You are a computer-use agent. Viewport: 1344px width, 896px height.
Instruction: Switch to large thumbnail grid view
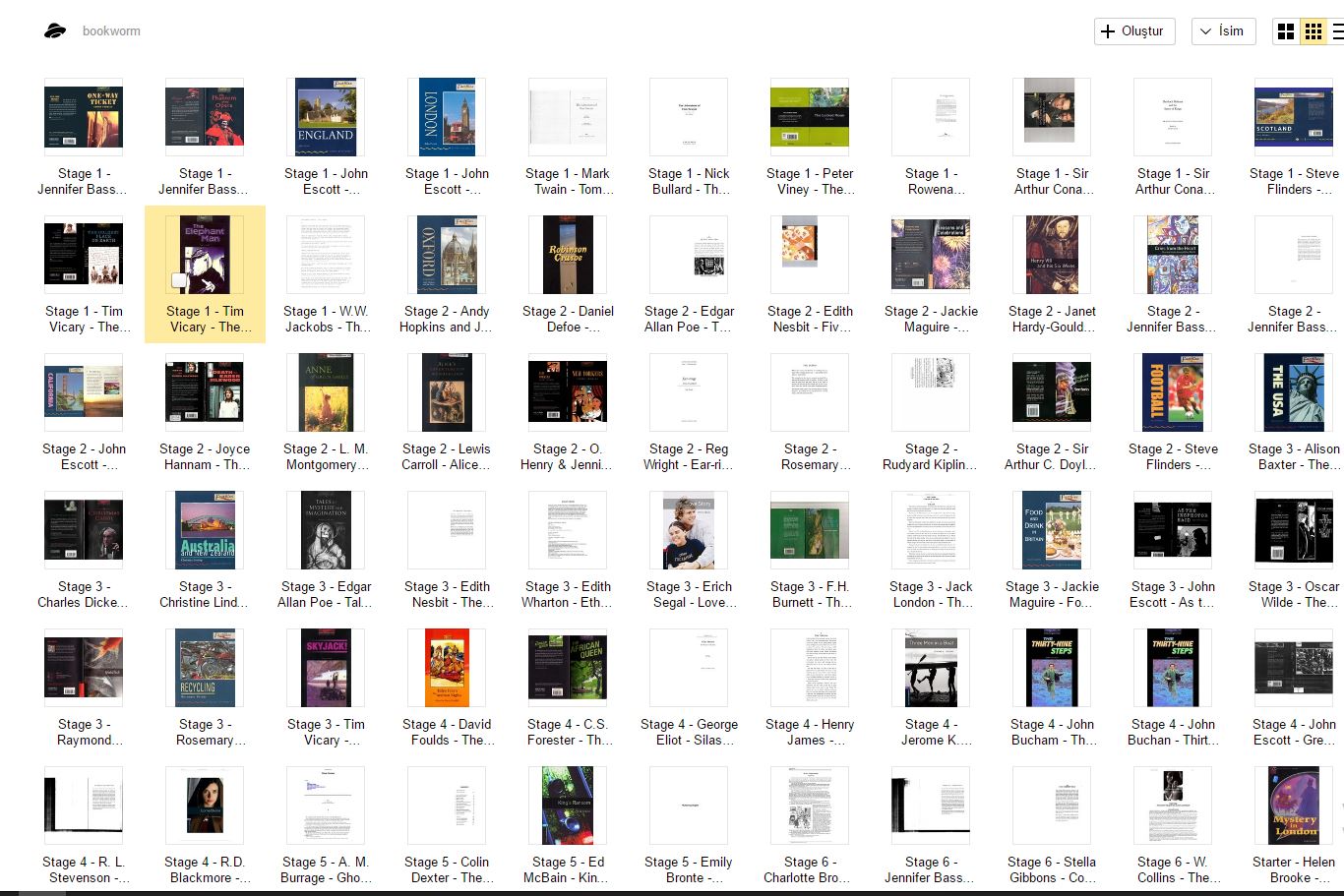pos(1286,31)
